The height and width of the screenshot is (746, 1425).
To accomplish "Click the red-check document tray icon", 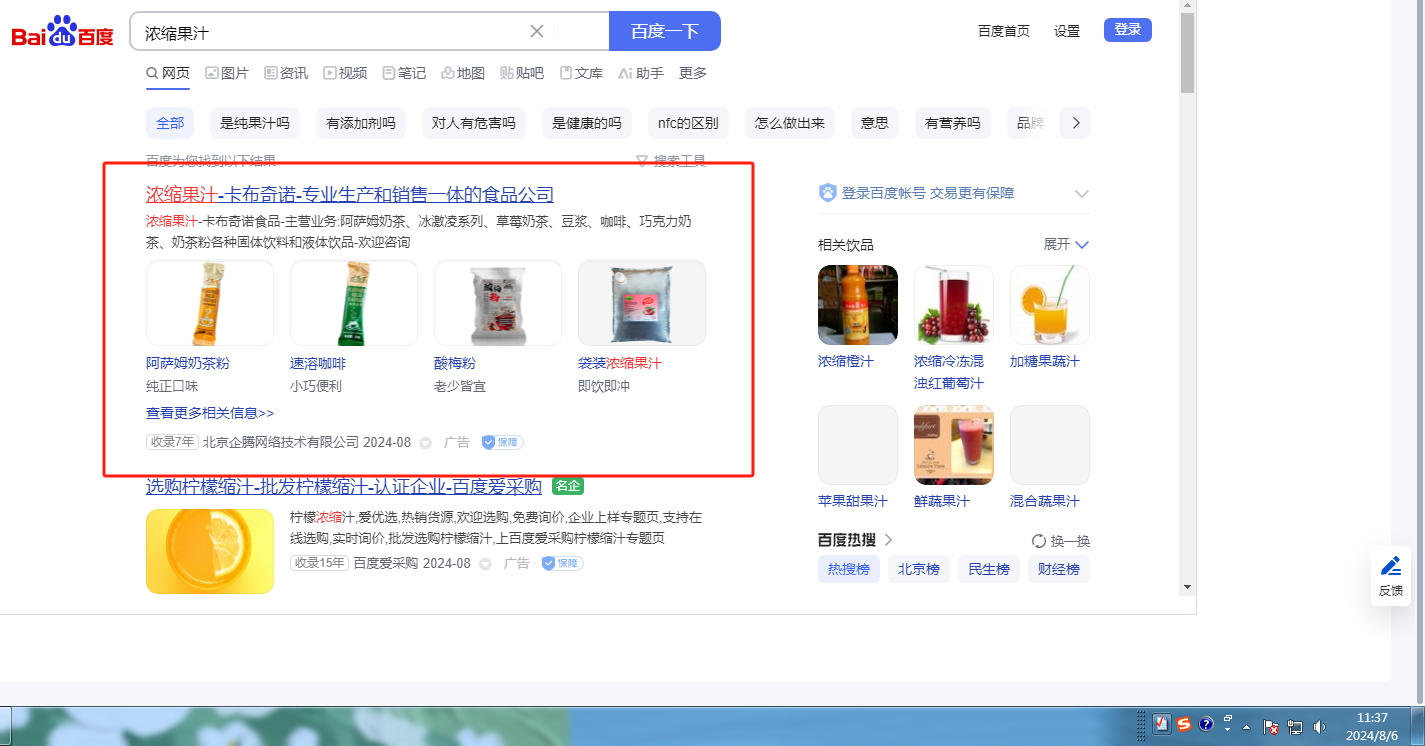I will click(x=1162, y=724).
